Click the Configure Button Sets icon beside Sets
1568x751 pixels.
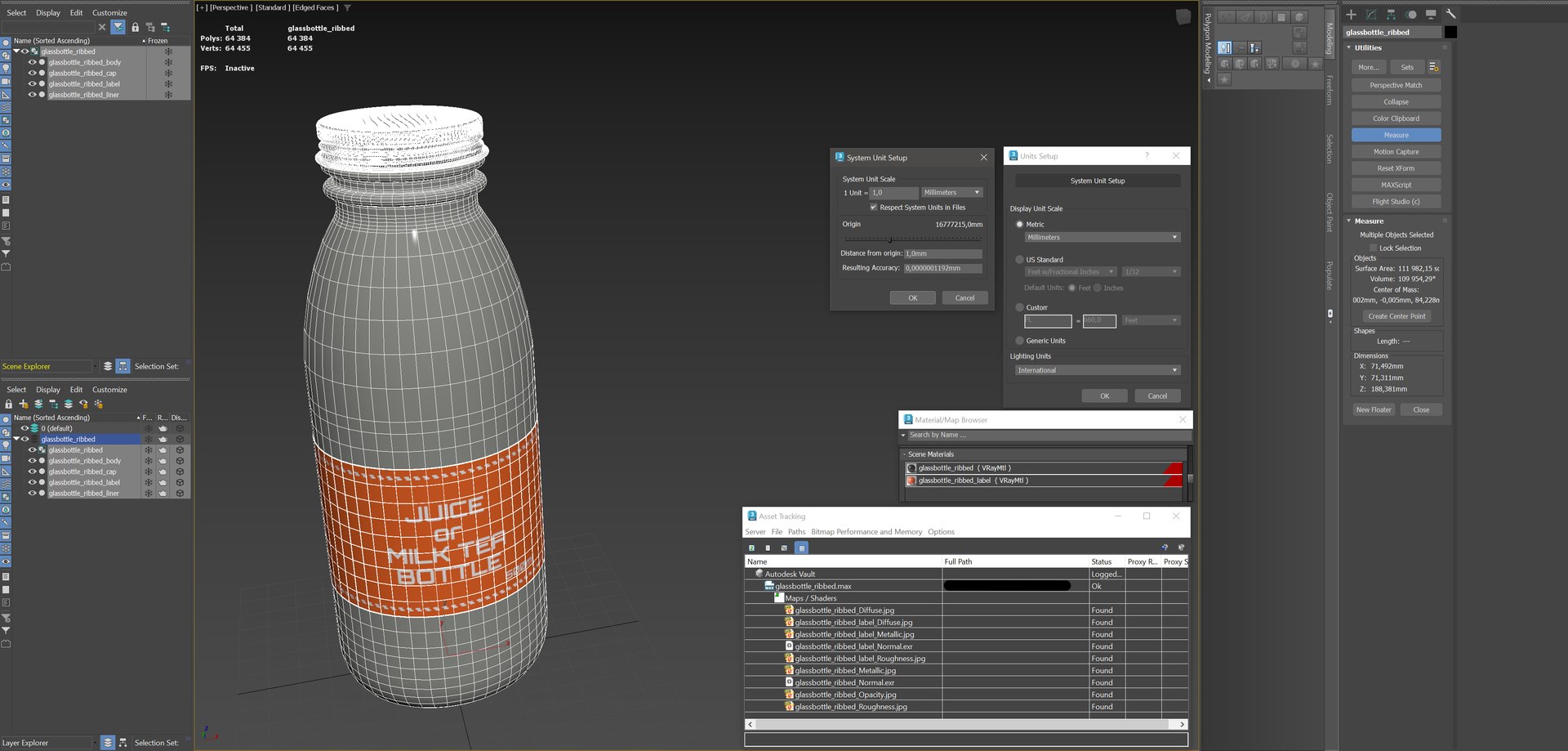pyautogui.click(x=1434, y=67)
